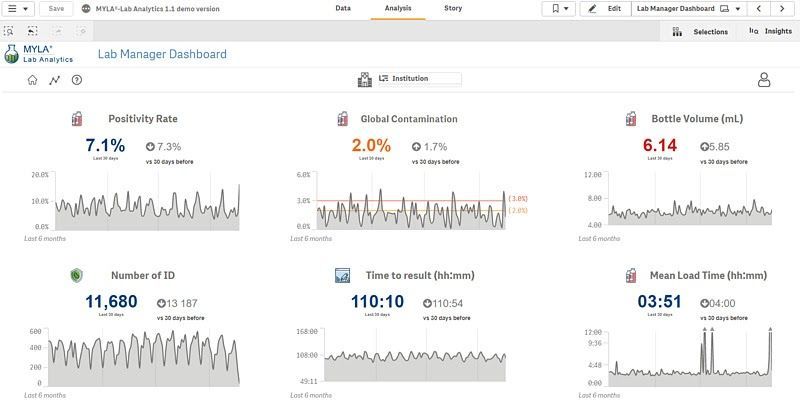The height and width of the screenshot is (403, 800).
Task: Open the hamburger navigation menu
Action: [18, 9]
